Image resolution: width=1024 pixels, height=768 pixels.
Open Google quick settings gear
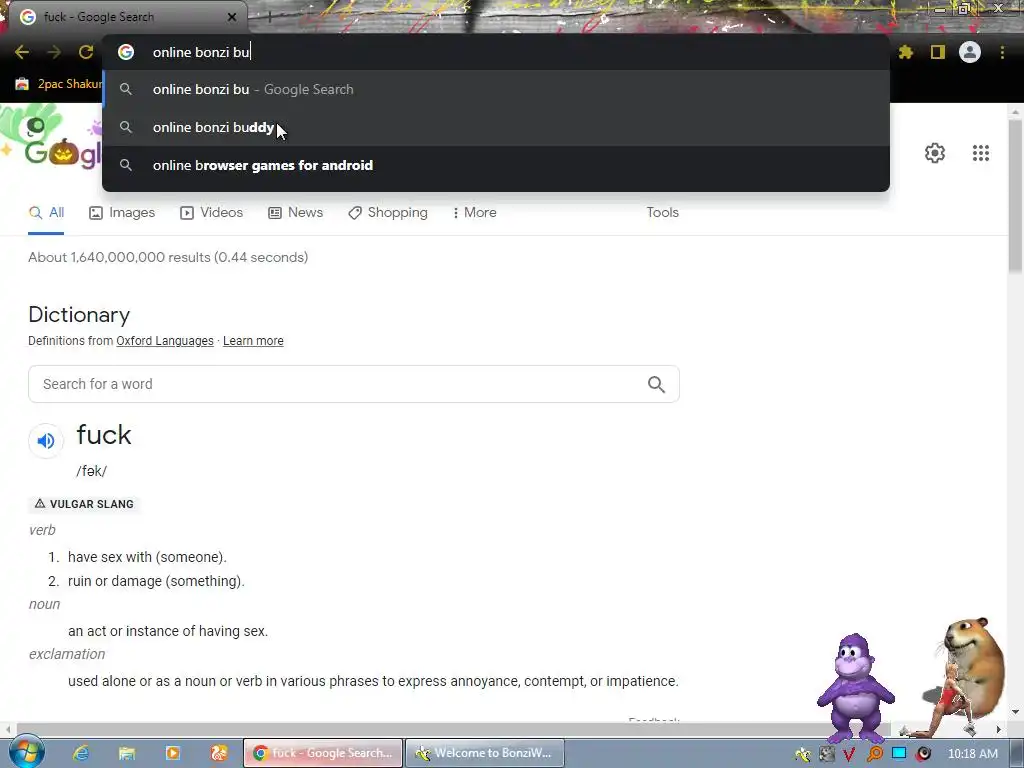point(935,153)
